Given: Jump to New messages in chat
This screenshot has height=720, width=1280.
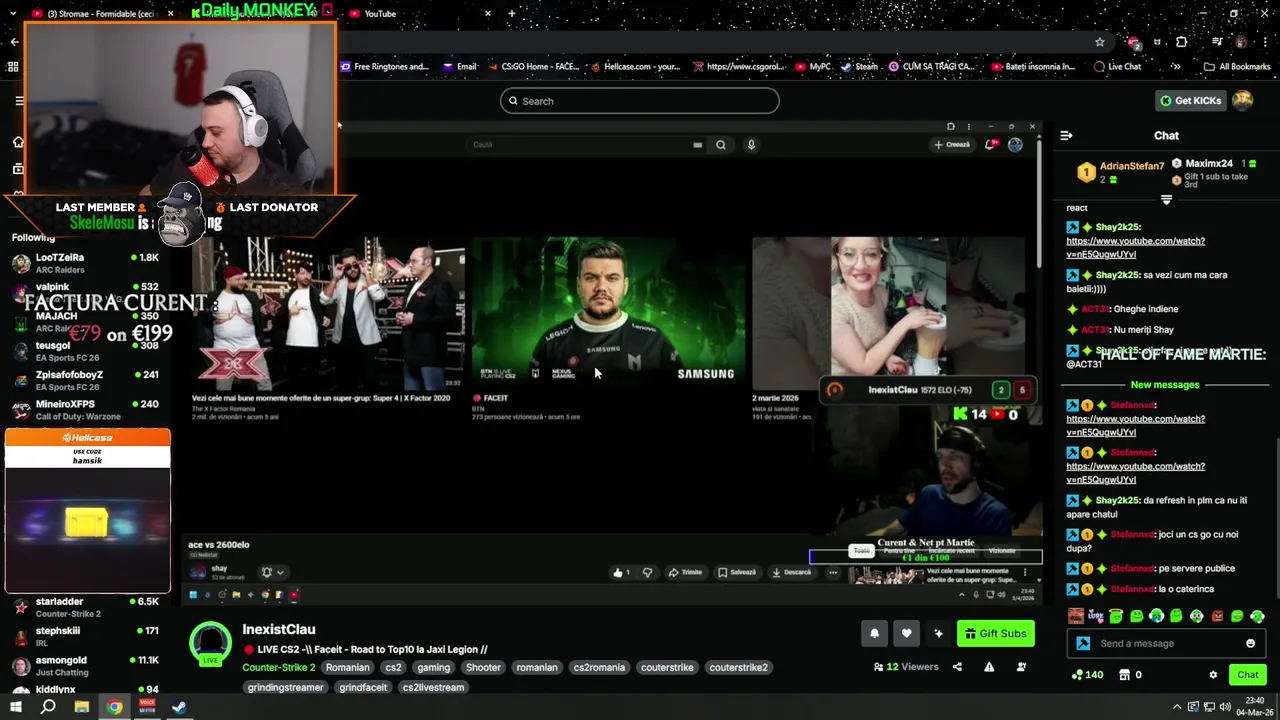Looking at the screenshot, I should coord(1165,384).
